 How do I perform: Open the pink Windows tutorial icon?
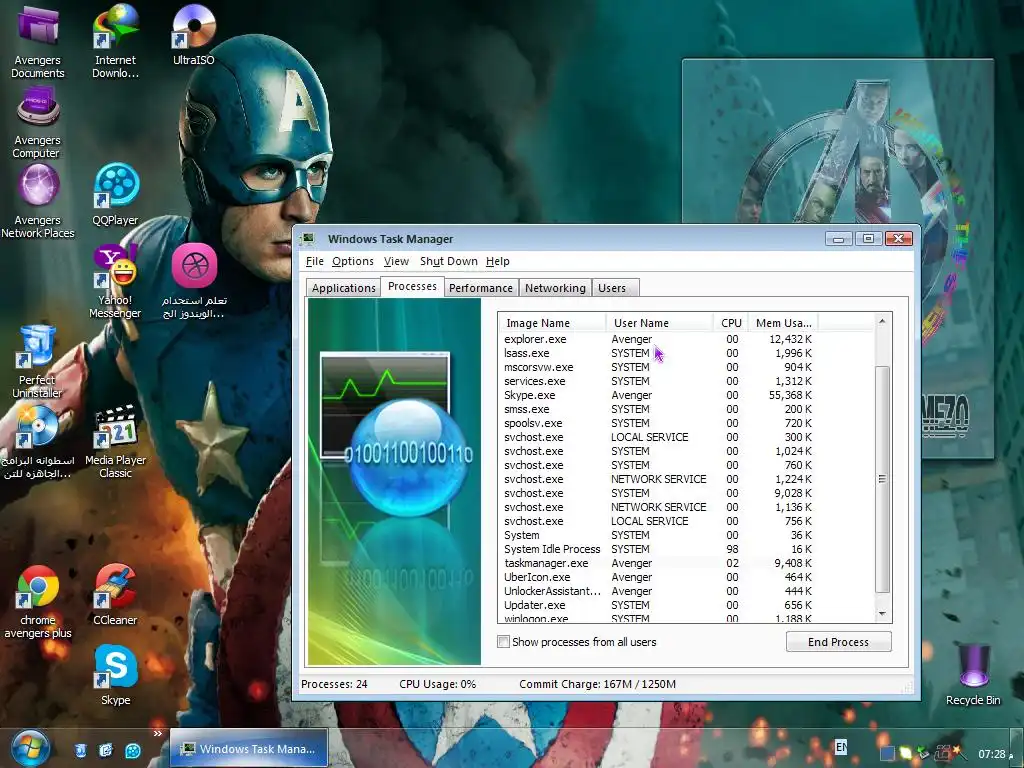coord(194,281)
